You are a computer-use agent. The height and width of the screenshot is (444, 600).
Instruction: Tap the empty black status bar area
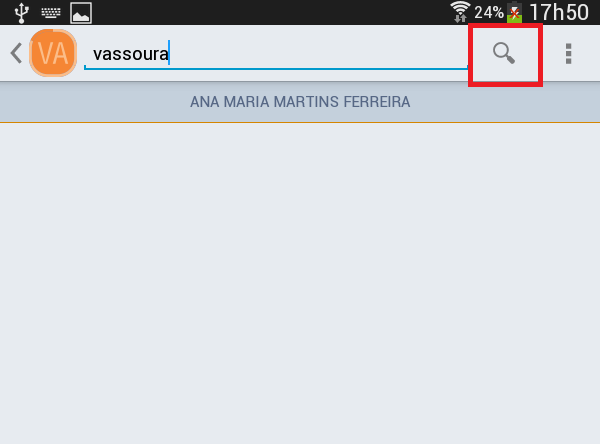click(x=268, y=12)
